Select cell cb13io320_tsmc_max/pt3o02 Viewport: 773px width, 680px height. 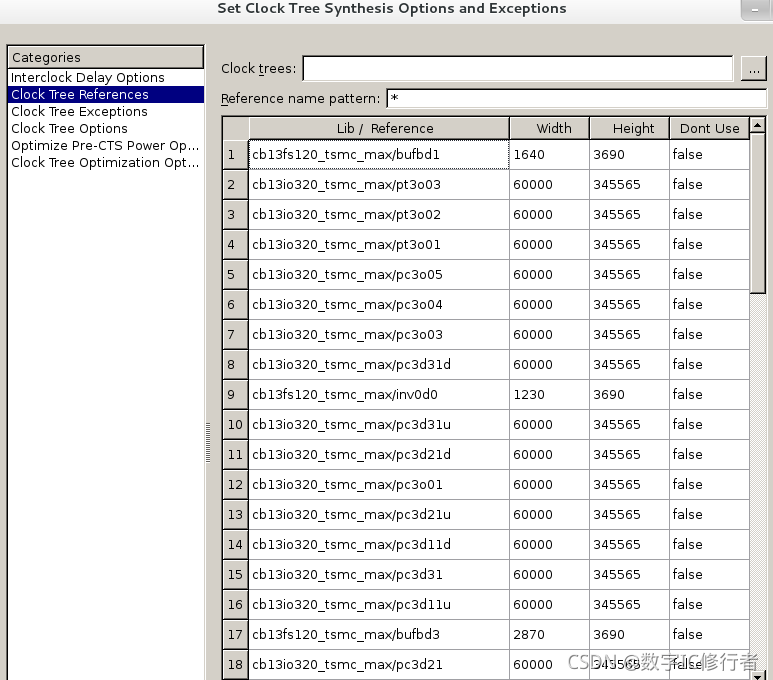(379, 215)
